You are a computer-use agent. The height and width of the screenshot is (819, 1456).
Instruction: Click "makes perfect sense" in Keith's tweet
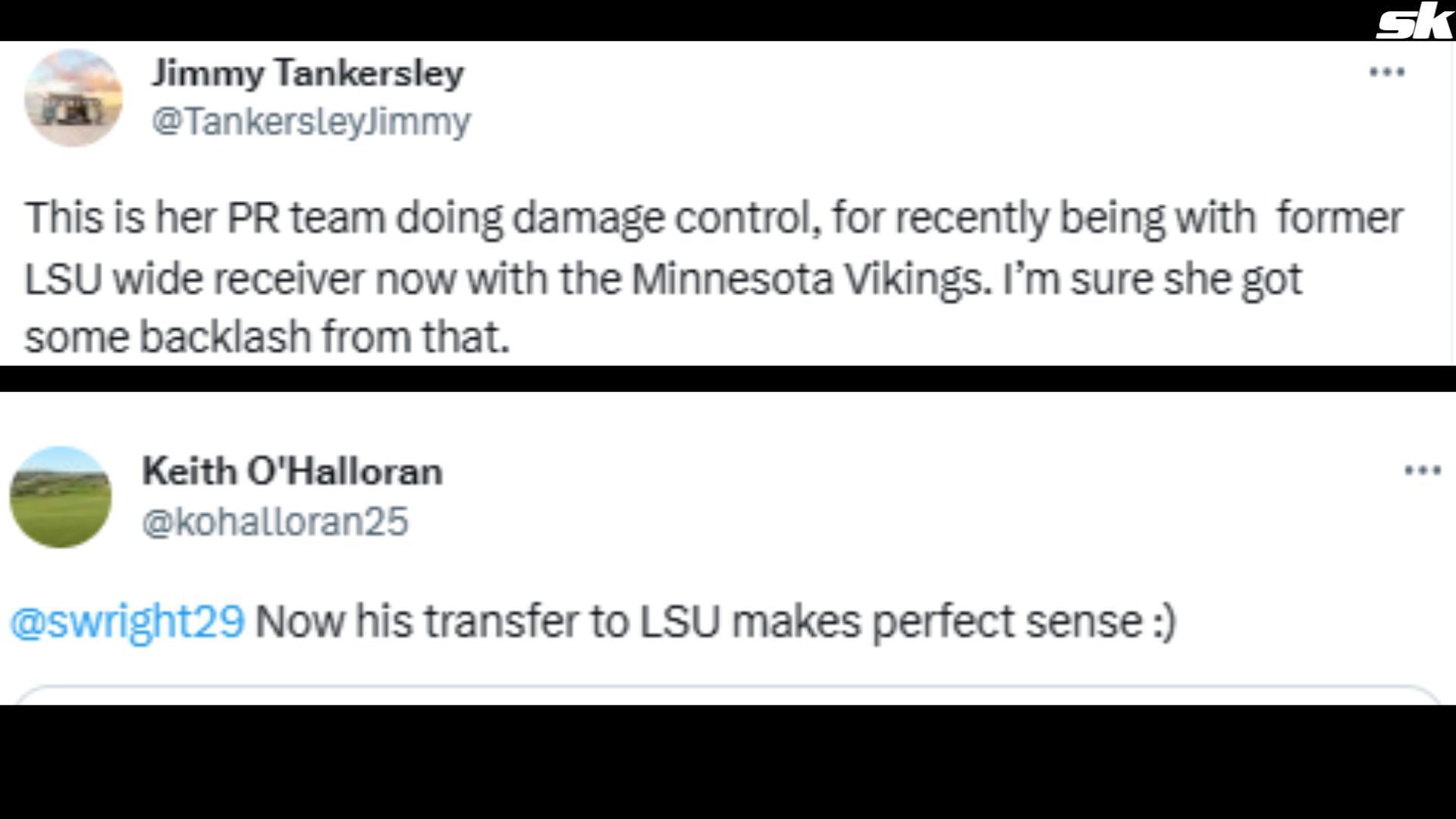937,622
